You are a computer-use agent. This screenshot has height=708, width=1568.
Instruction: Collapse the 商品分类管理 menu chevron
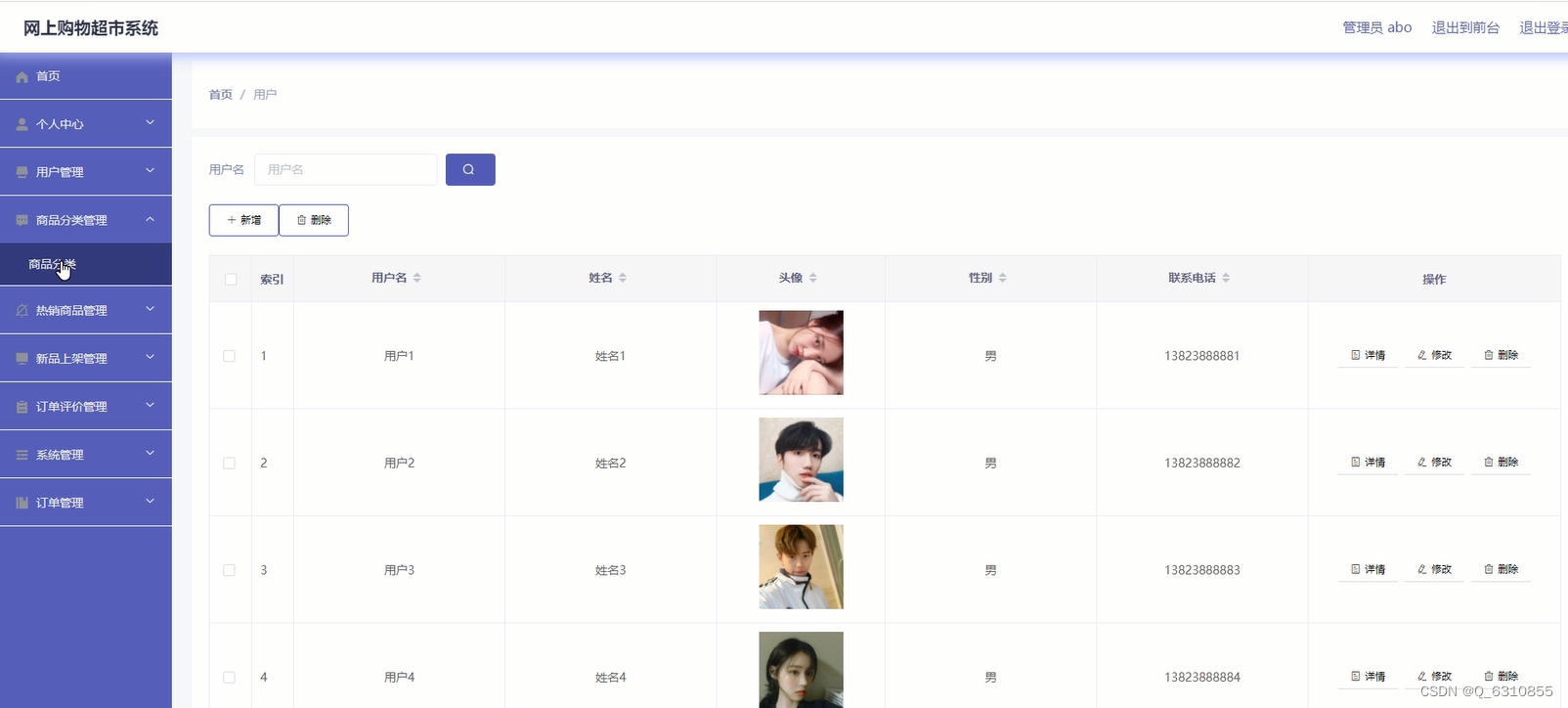150,219
